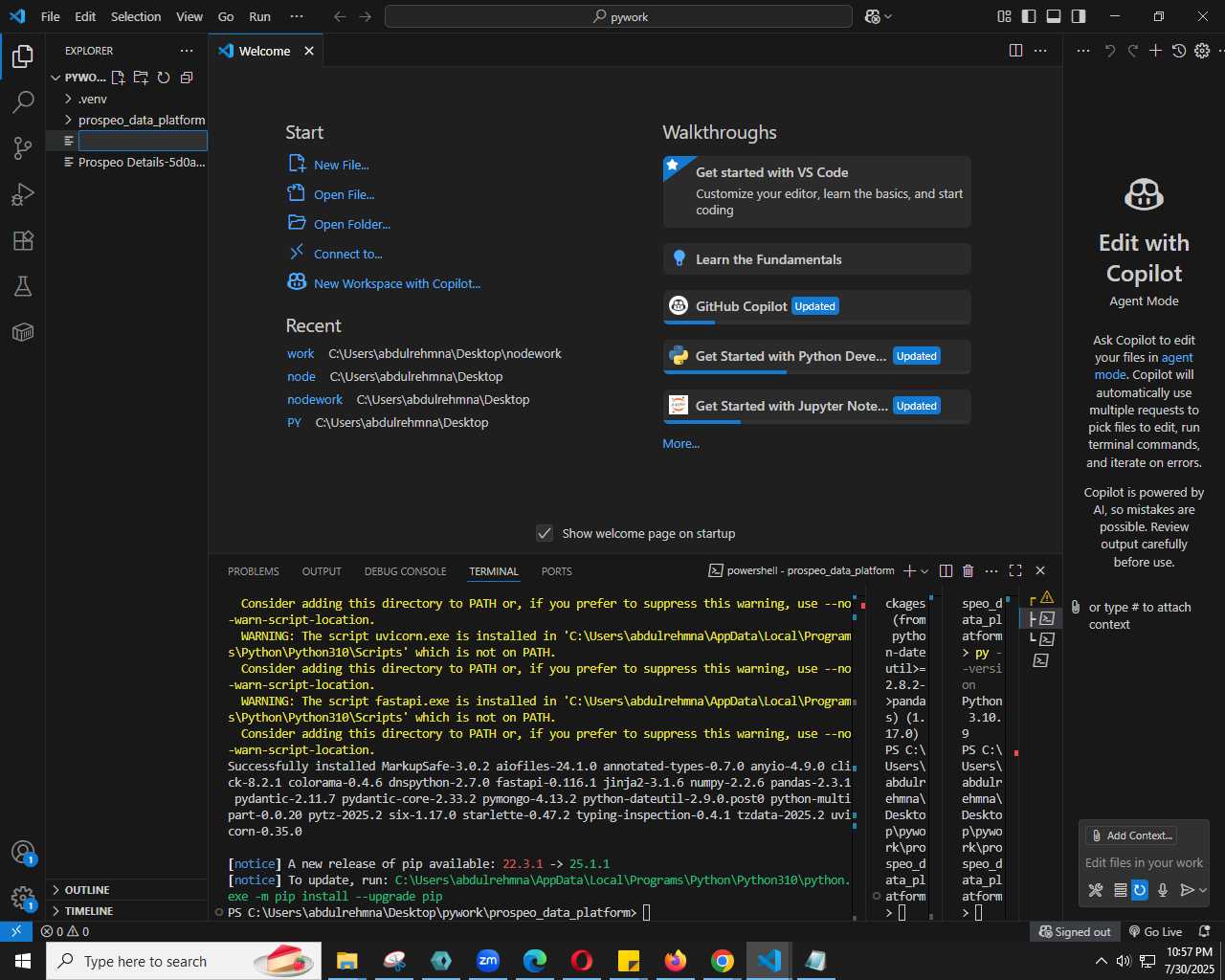Open the new terminal launch profile dropdown

[924, 571]
